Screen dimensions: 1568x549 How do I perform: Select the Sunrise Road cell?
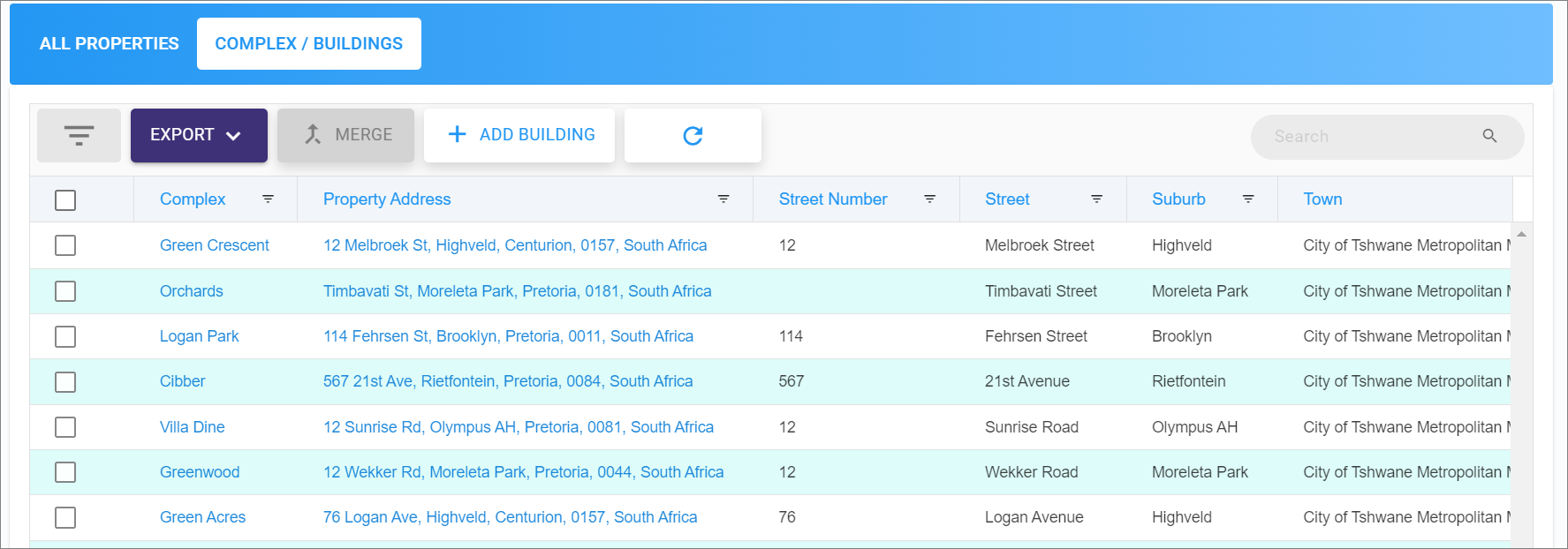[1032, 427]
